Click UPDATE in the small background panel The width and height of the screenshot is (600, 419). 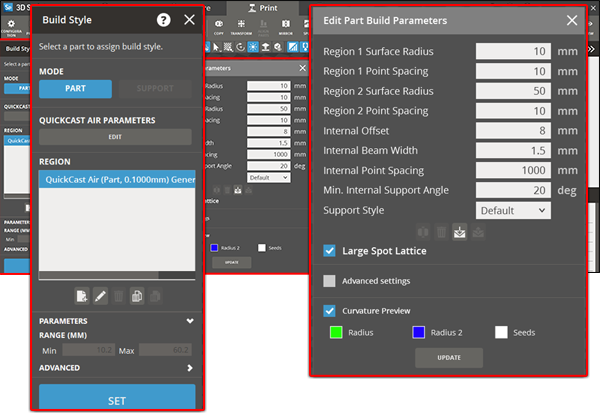[x=232, y=262]
